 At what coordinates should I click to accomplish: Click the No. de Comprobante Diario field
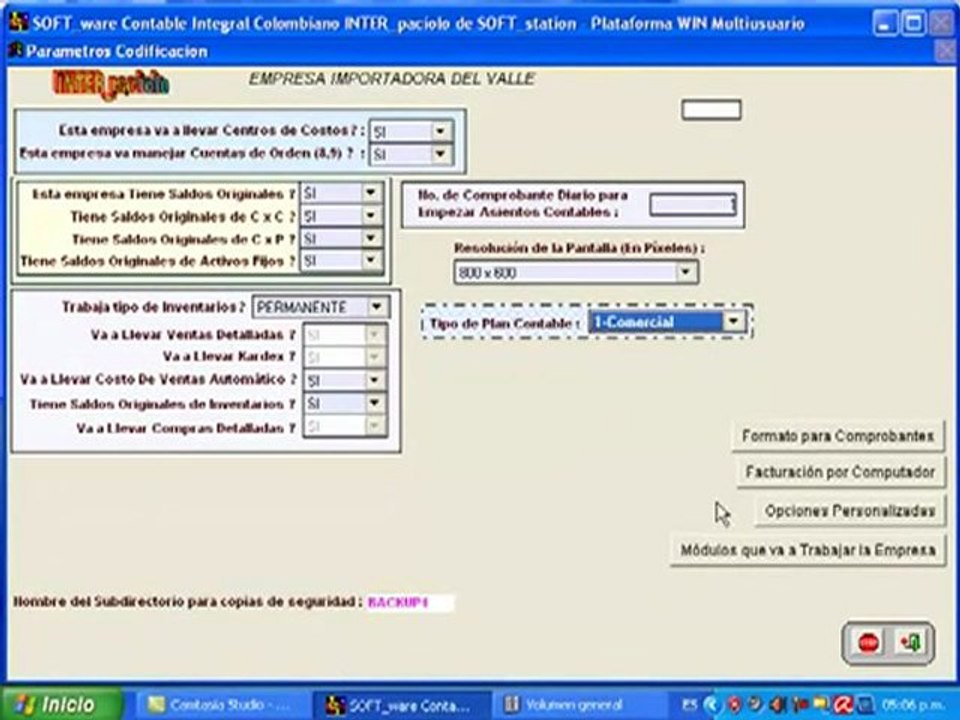(692, 204)
